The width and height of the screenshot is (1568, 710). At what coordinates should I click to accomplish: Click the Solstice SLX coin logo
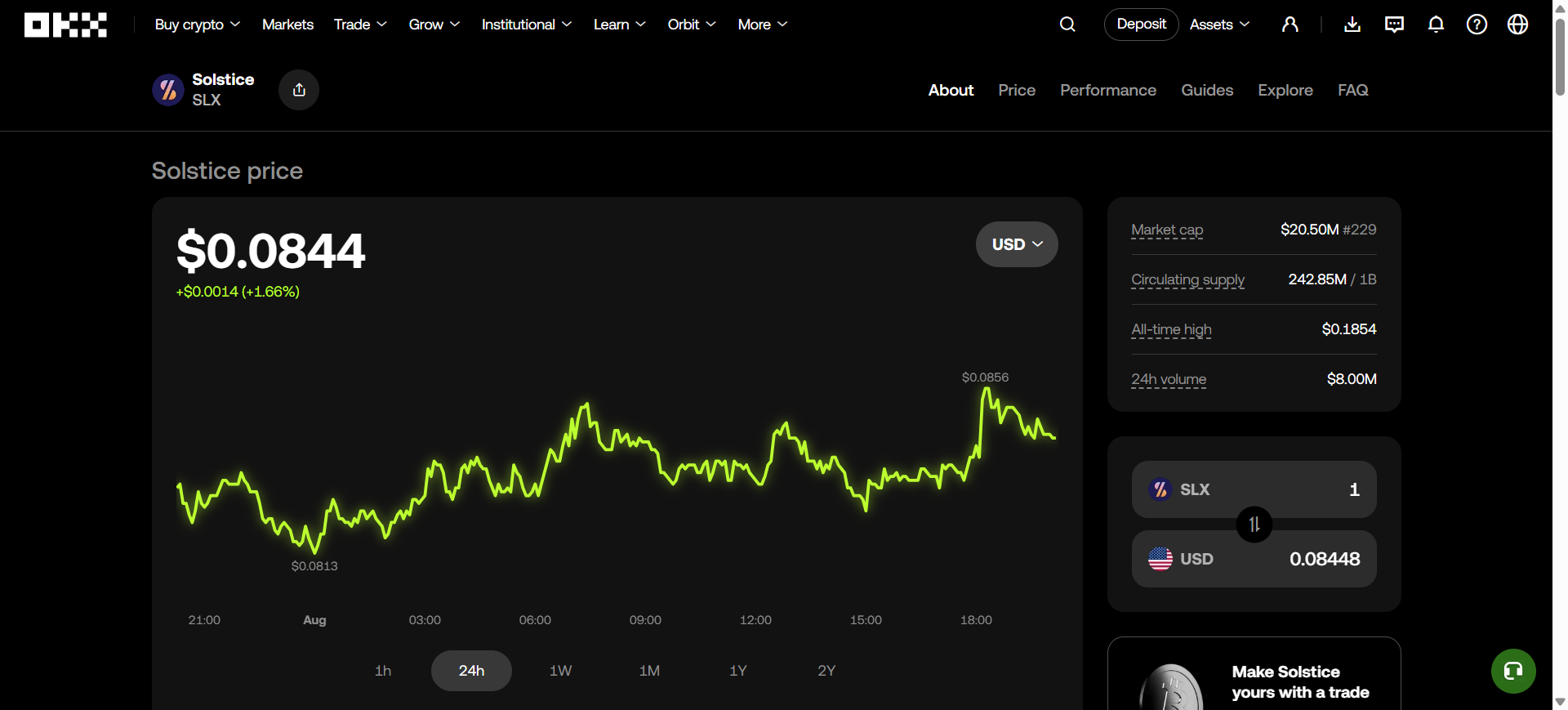168,90
